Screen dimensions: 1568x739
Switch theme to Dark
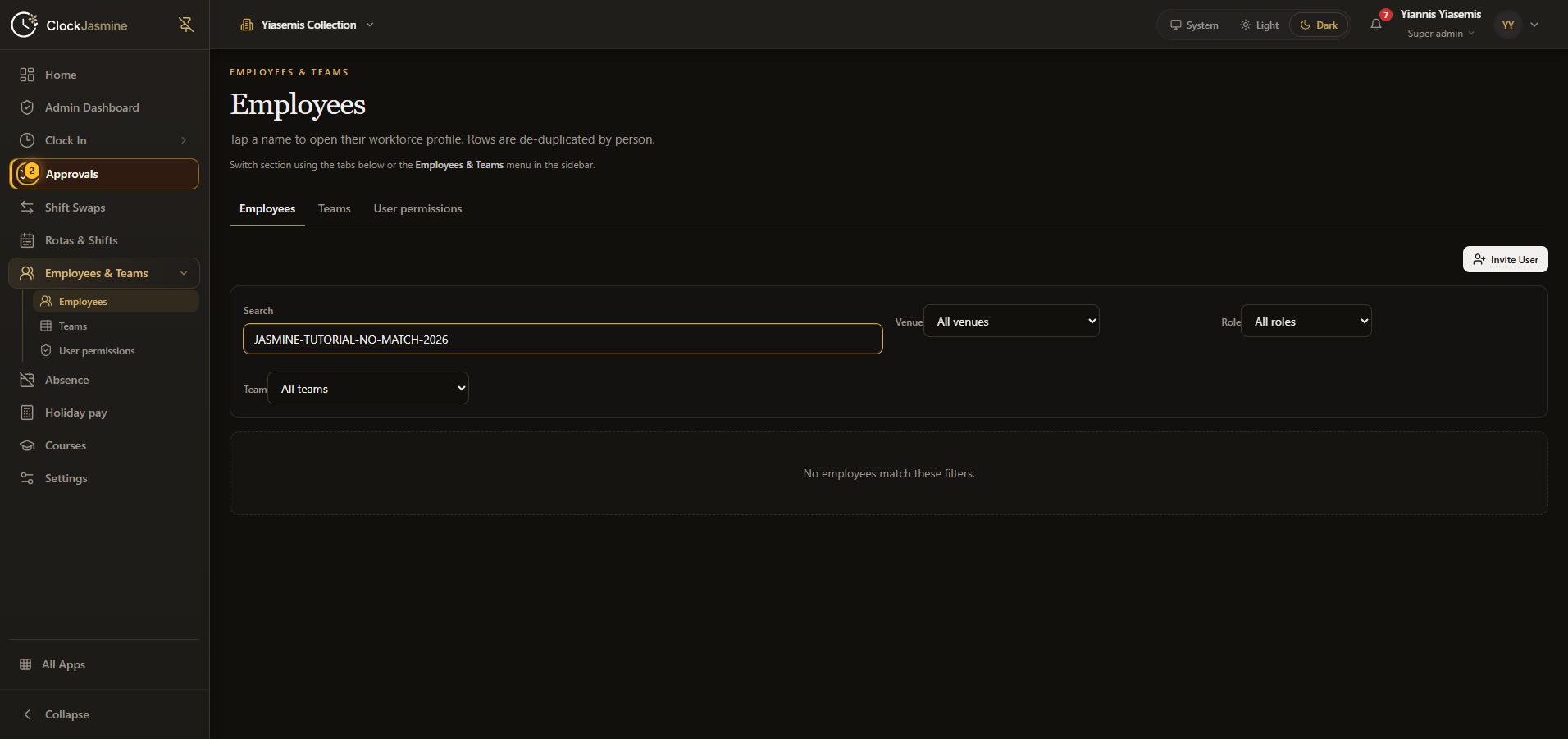pyautogui.click(x=1319, y=25)
